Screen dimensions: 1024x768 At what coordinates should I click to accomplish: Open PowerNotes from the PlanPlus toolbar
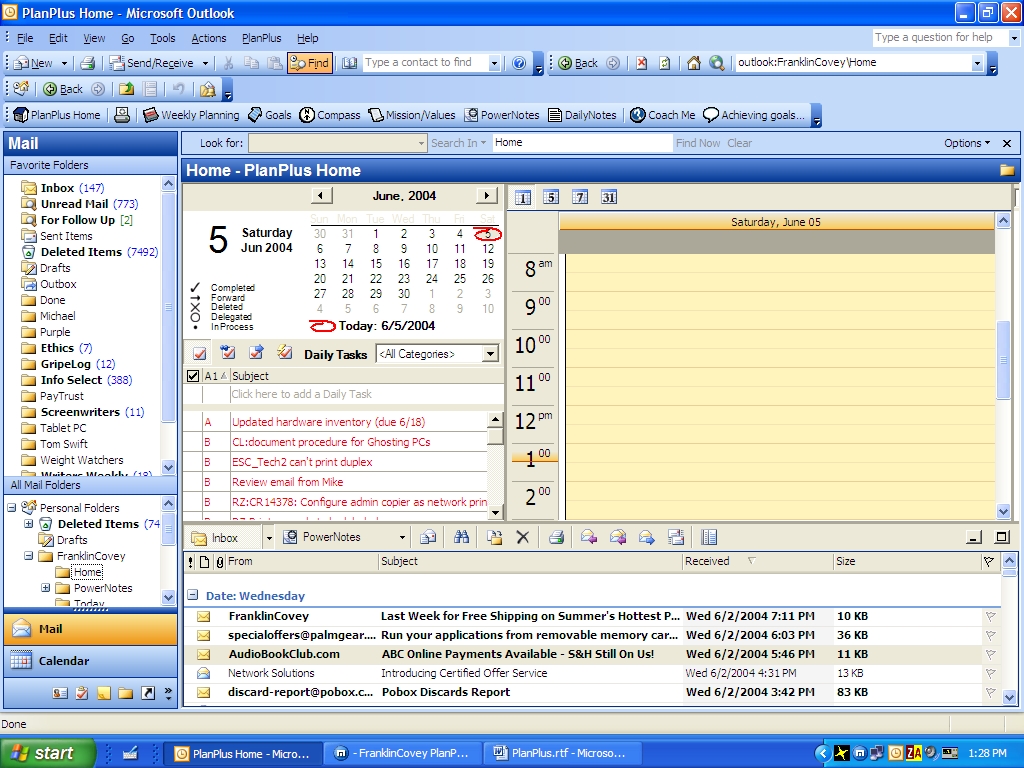(502, 115)
